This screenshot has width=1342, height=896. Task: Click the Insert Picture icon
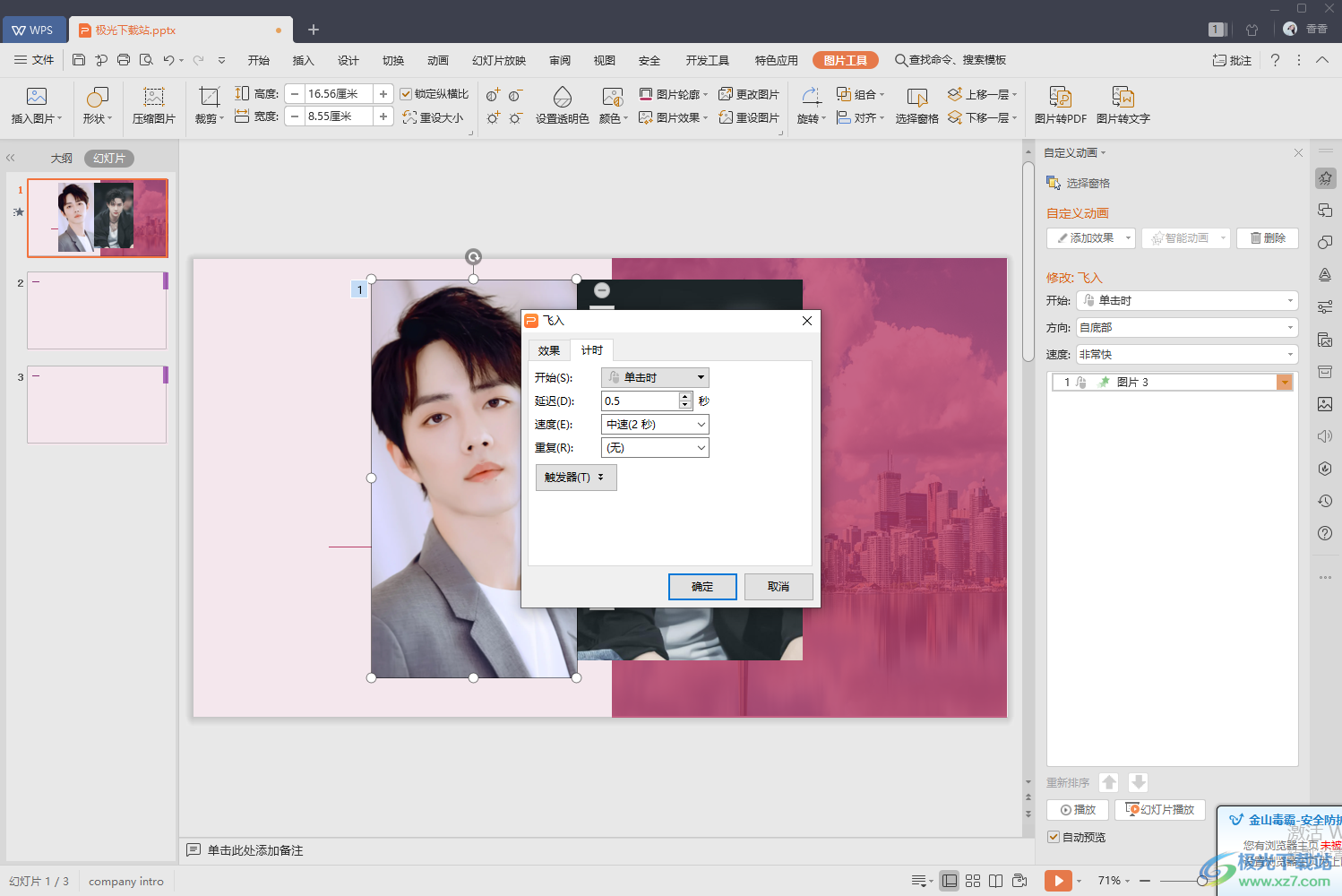pyautogui.click(x=37, y=97)
